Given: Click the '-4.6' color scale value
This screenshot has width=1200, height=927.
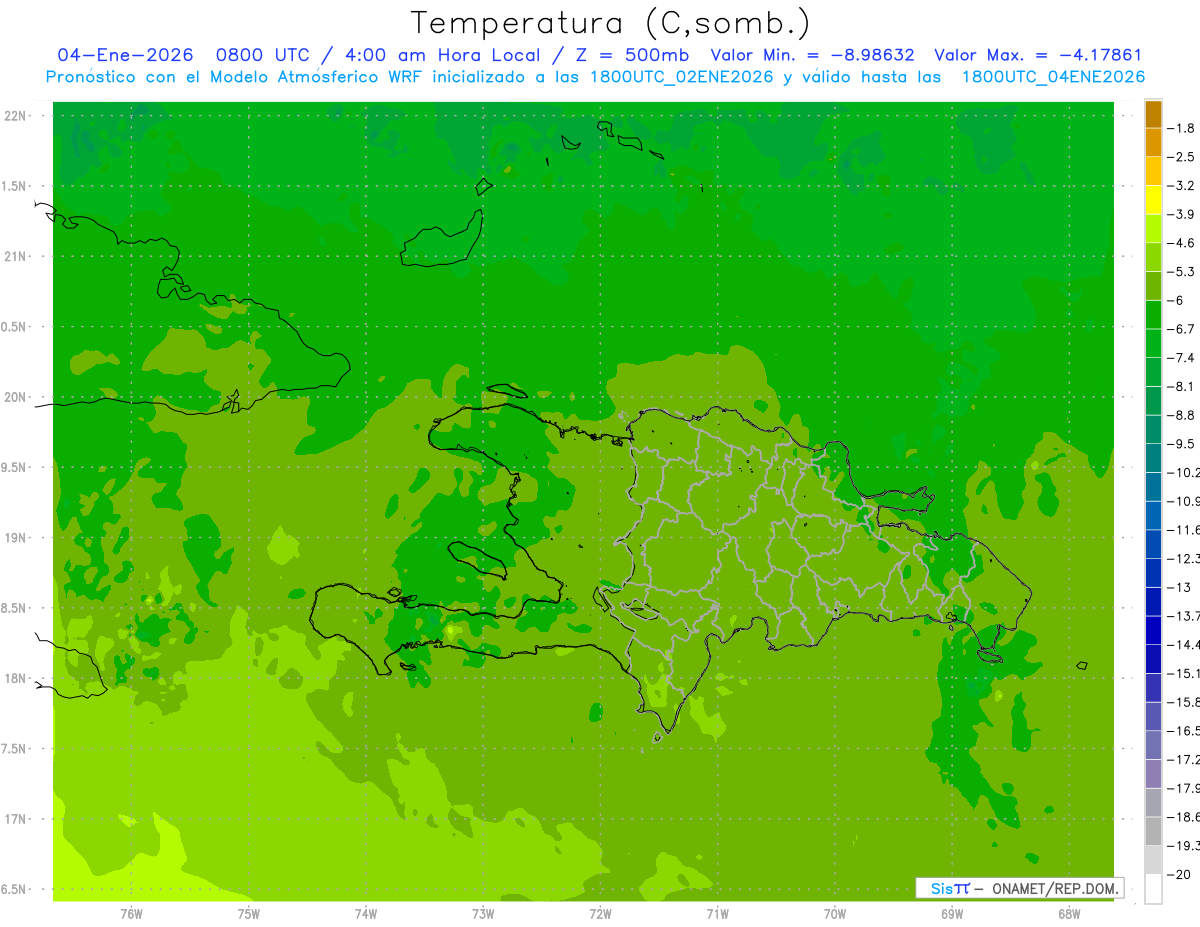Looking at the screenshot, I should click(1181, 243).
